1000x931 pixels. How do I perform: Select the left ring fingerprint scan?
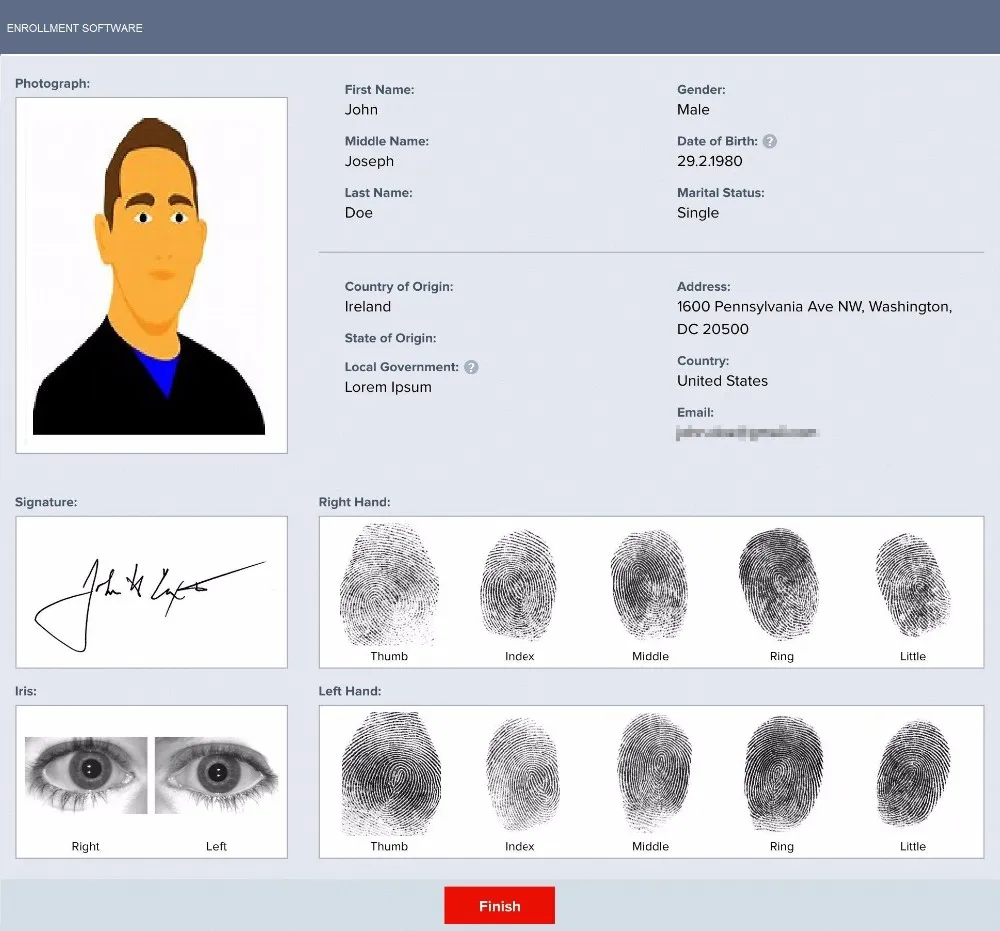click(x=781, y=773)
